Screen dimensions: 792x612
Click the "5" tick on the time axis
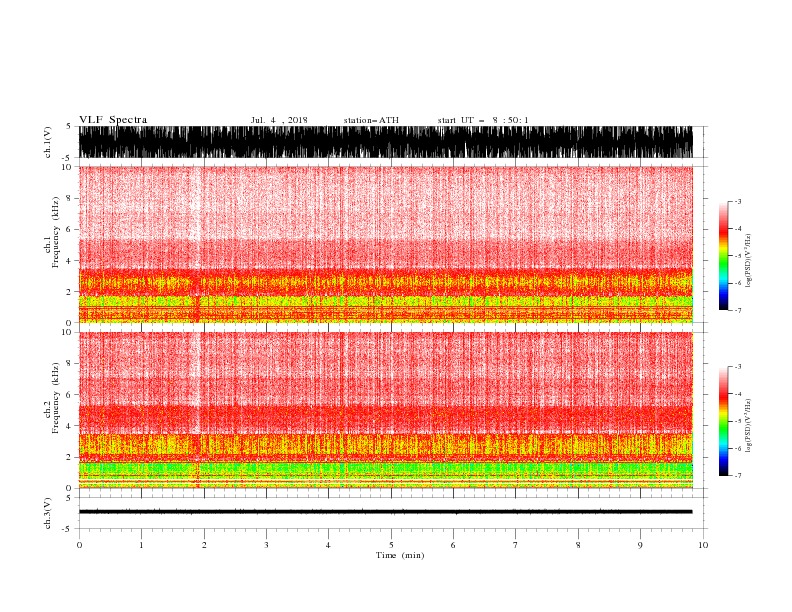391,545
